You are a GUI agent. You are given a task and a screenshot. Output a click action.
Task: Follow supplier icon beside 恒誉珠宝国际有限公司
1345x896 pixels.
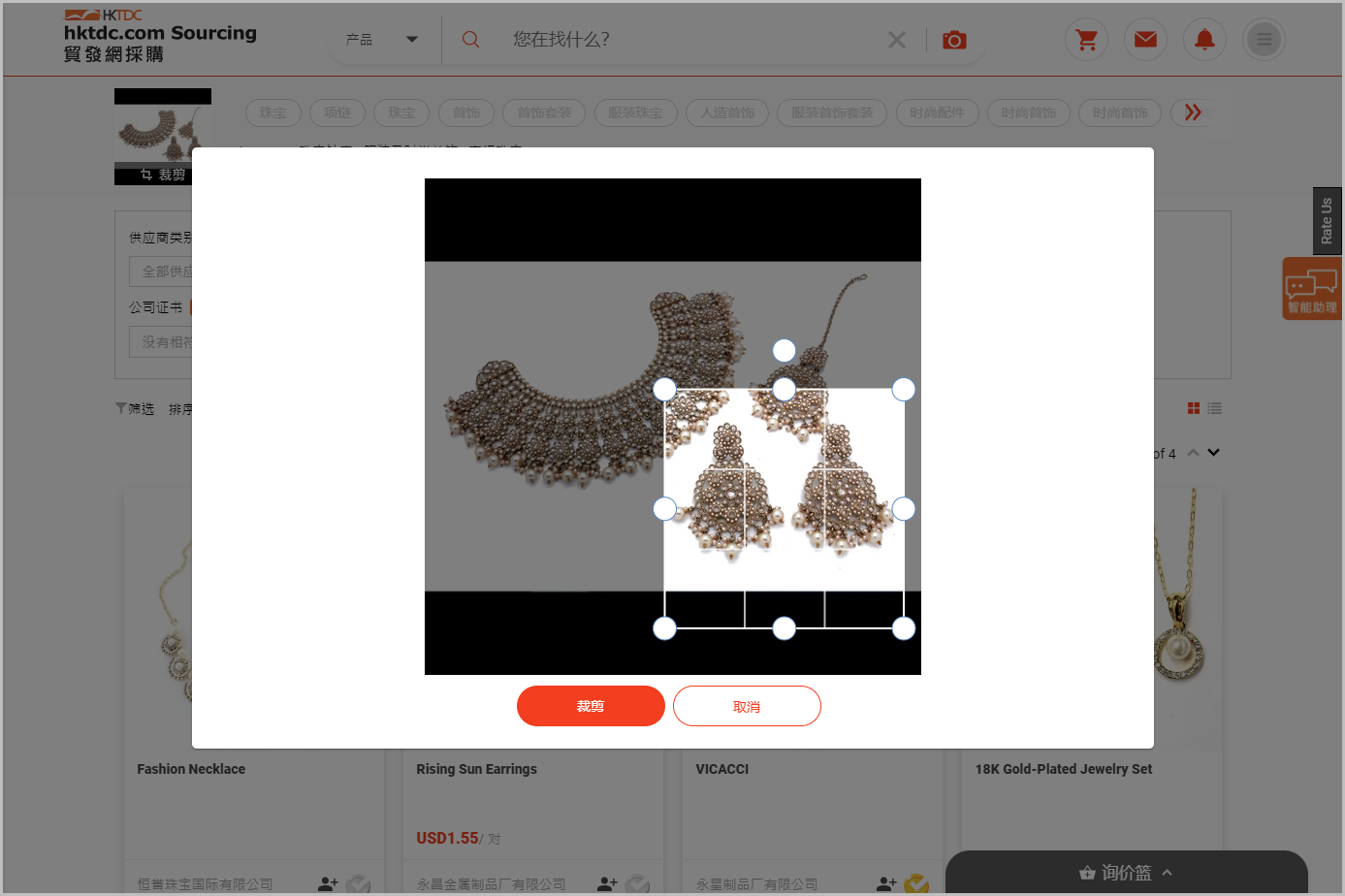coord(328,883)
